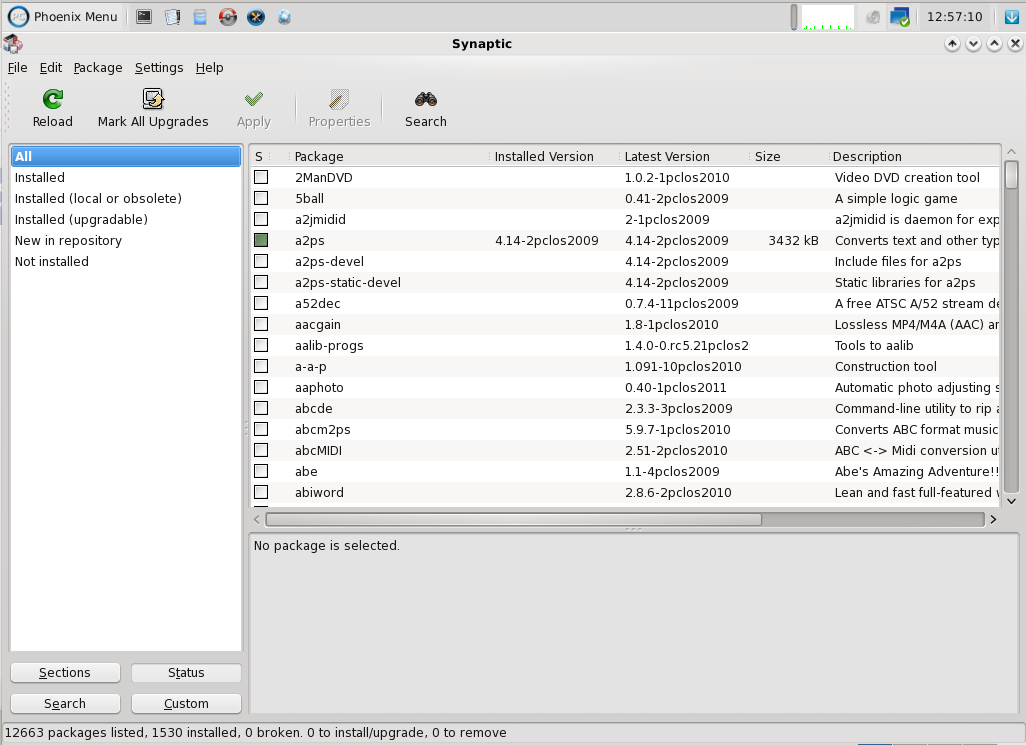Click the status checkbox for a2ps
This screenshot has height=745, width=1026.
(261, 240)
